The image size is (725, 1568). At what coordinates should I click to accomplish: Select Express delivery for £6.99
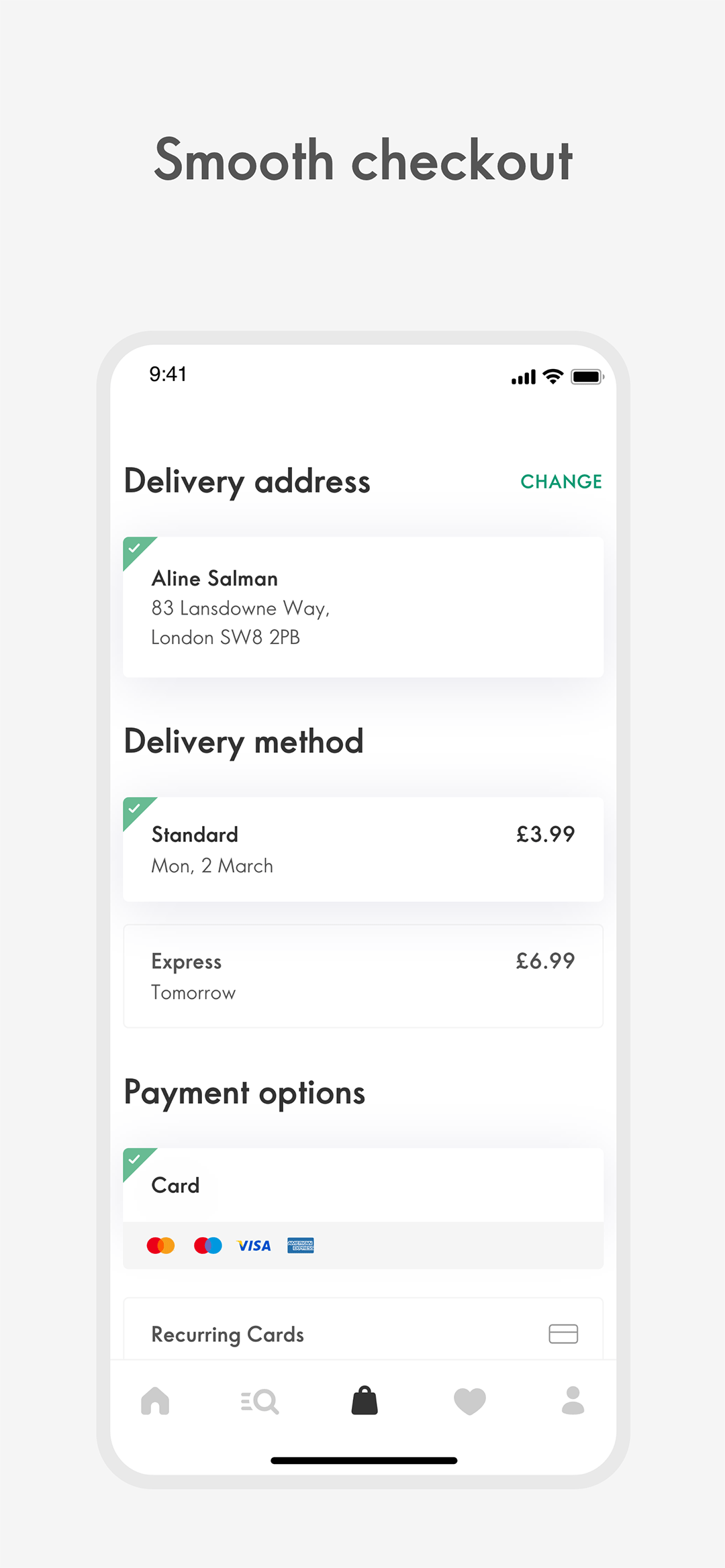(x=363, y=976)
